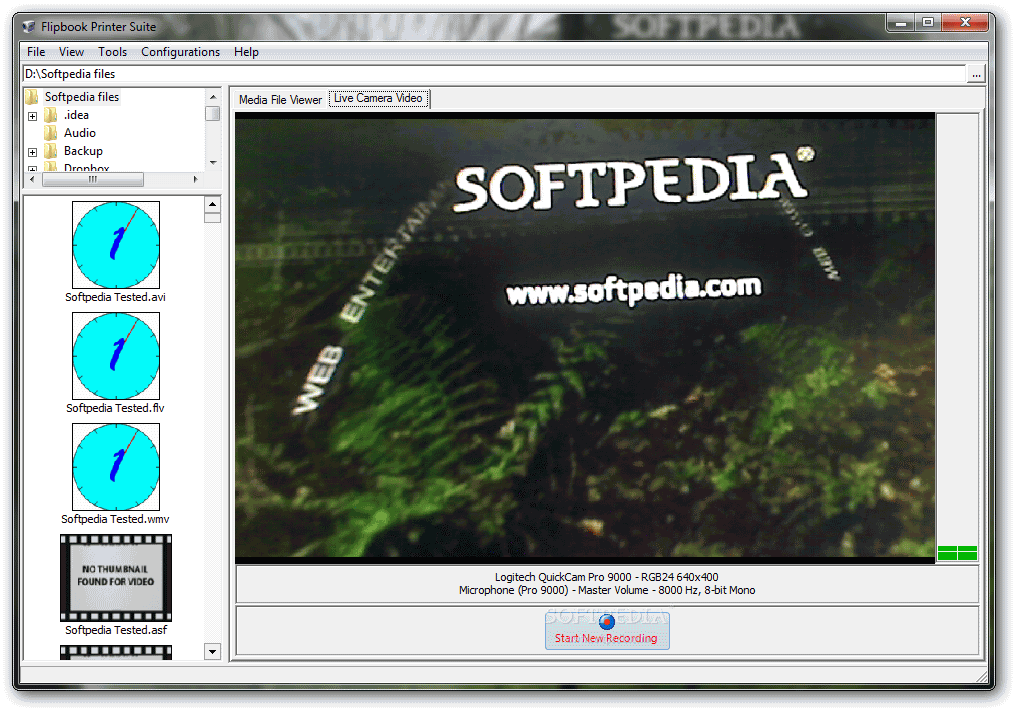Open the File menu

(x=36, y=52)
